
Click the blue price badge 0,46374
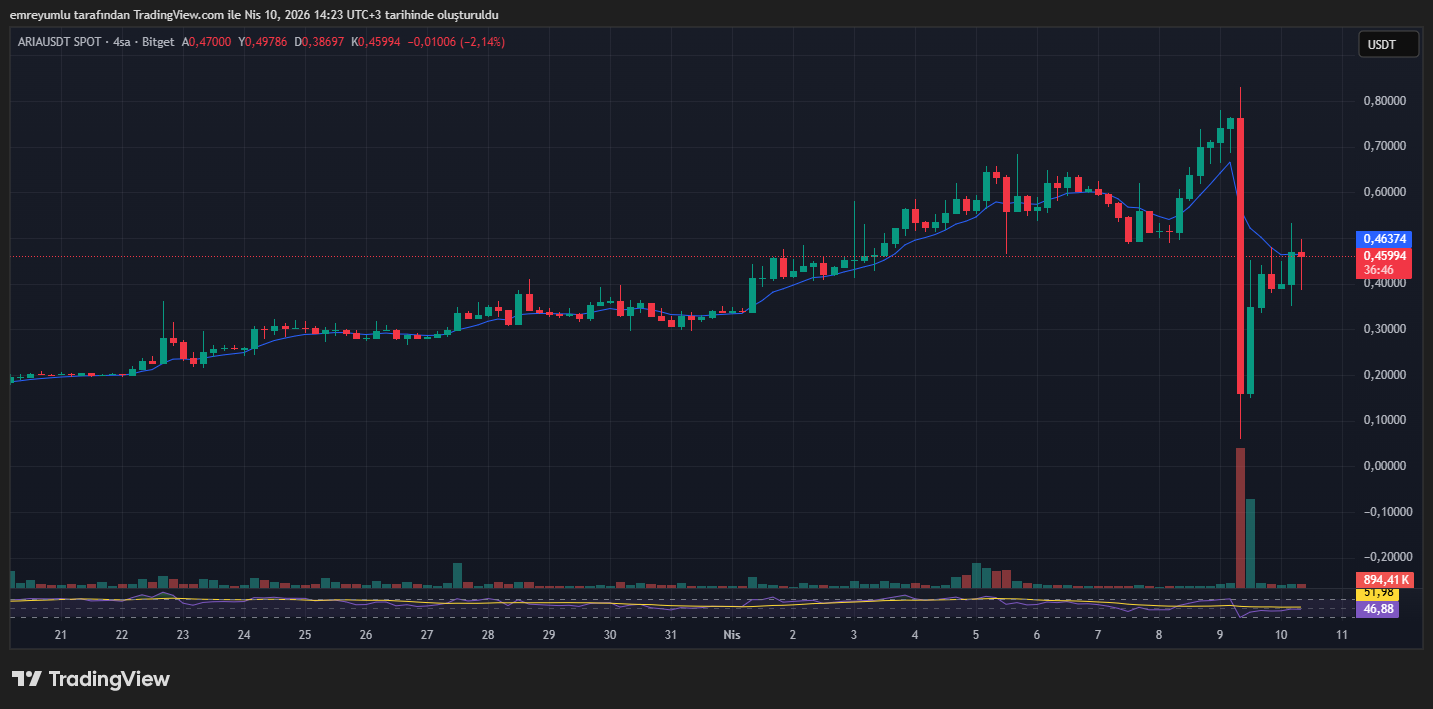click(1386, 239)
